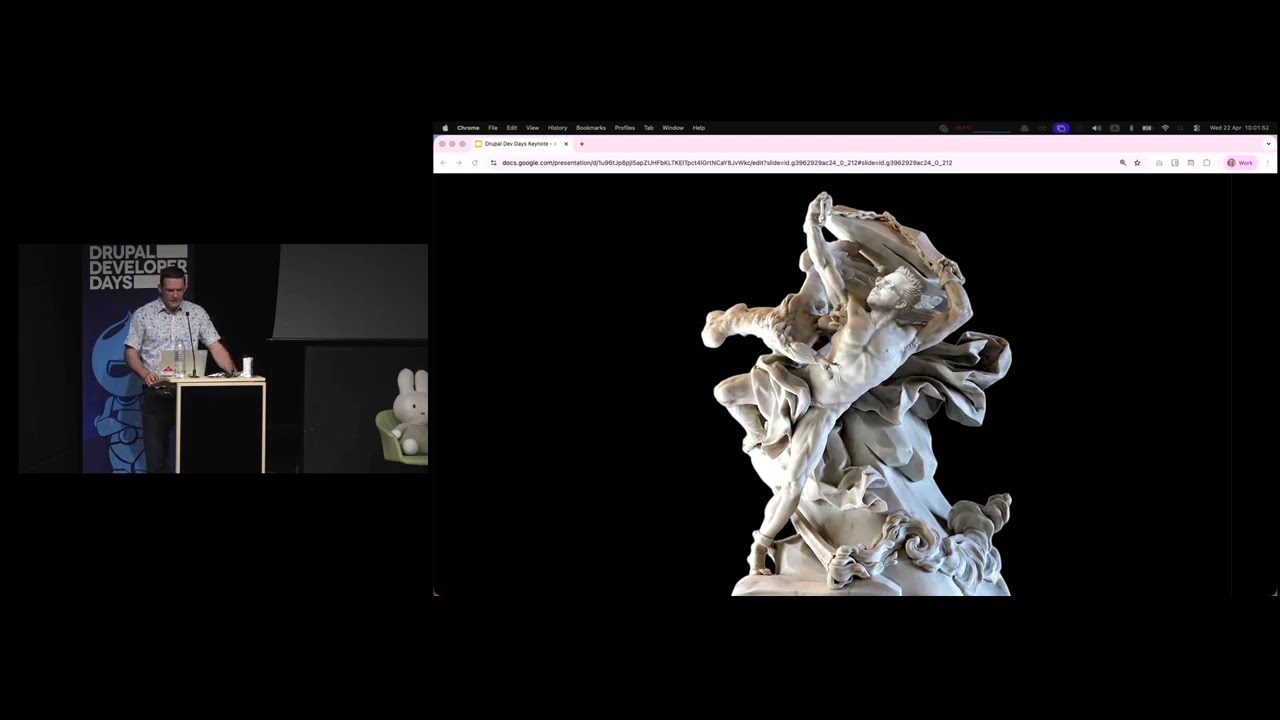Image resolution: width=1280 pixels, height=720 pixels.
Task: Open the History menu
Action: (x=557, y=128)
